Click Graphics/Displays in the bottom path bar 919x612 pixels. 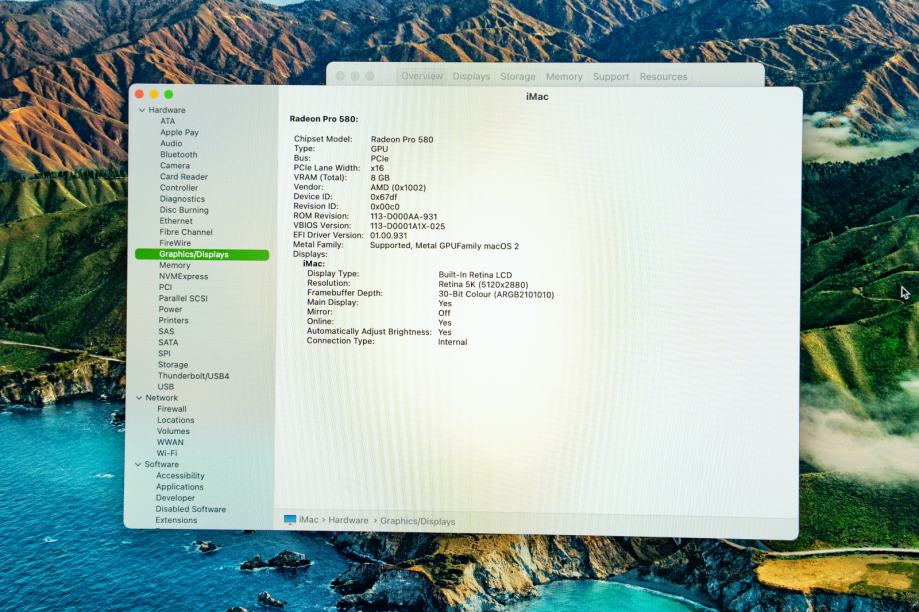pos(417,521)
